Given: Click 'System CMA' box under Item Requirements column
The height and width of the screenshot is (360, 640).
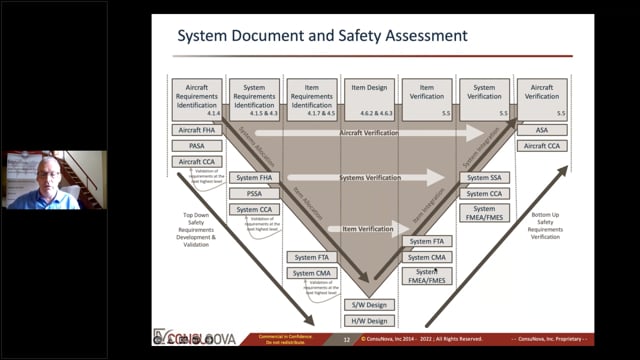Looking at the screenshot, I should (x=312, y=273).
